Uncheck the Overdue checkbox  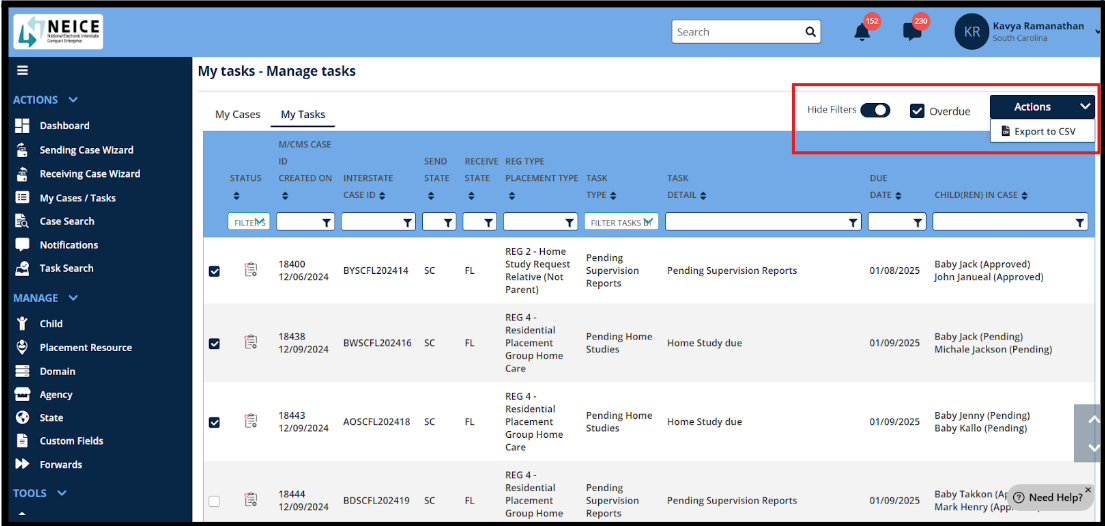(x=917, y=111)
